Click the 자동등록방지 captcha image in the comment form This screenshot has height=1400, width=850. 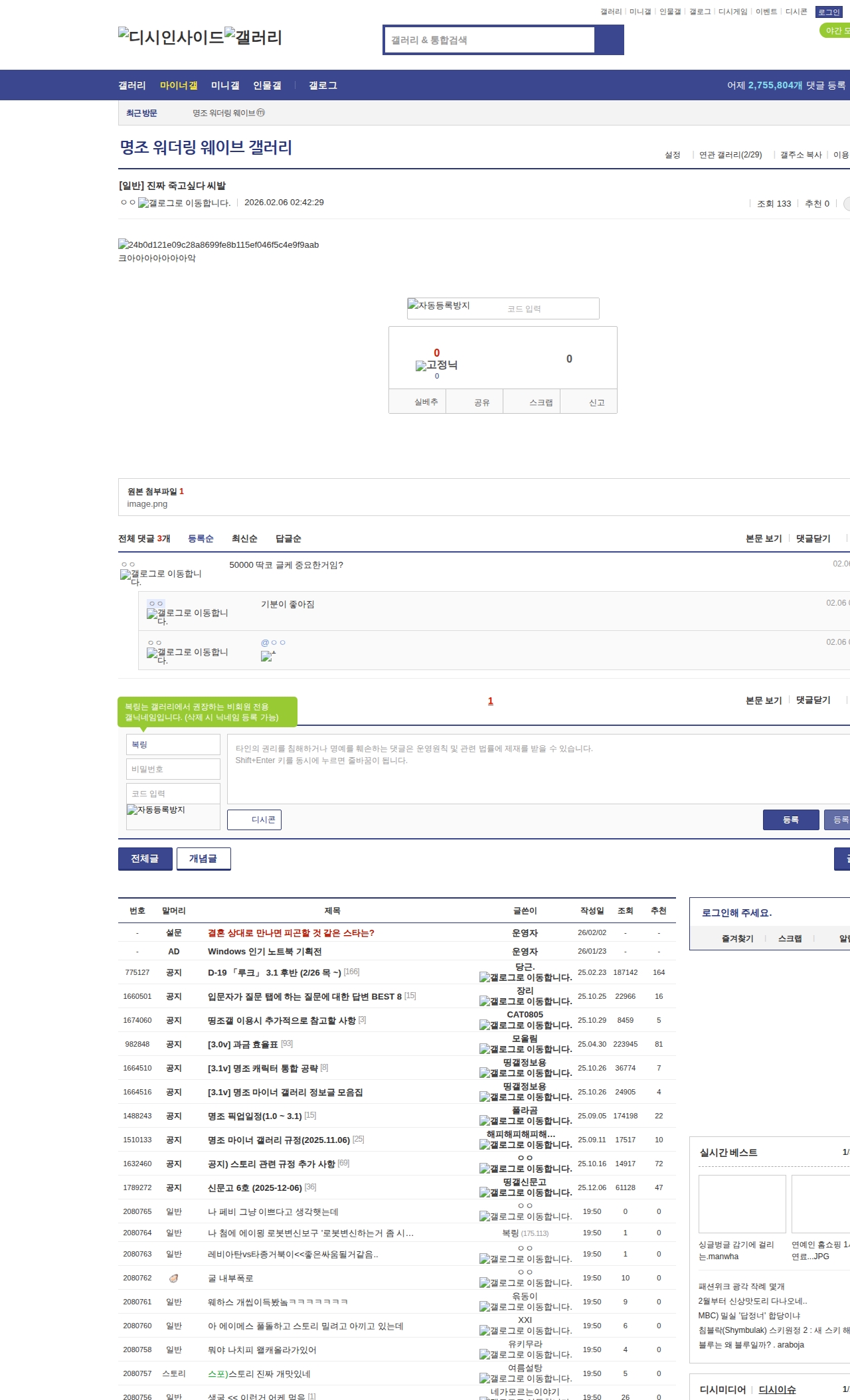(x=156, y=810)
